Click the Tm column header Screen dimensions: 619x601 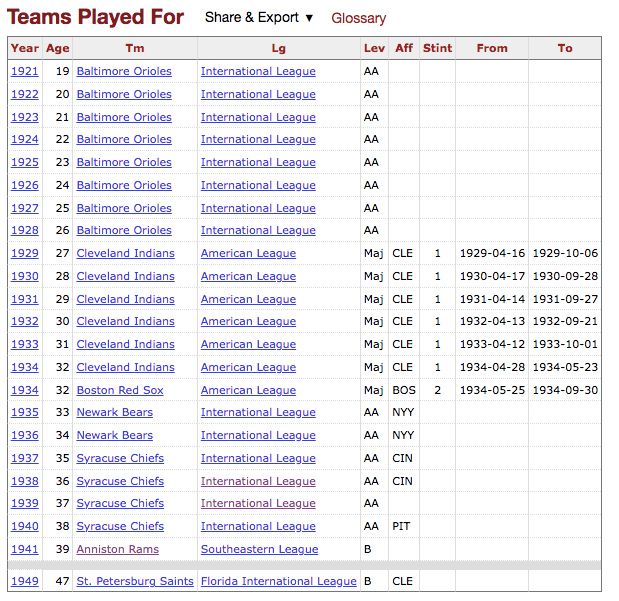click(x=134, y=48)
